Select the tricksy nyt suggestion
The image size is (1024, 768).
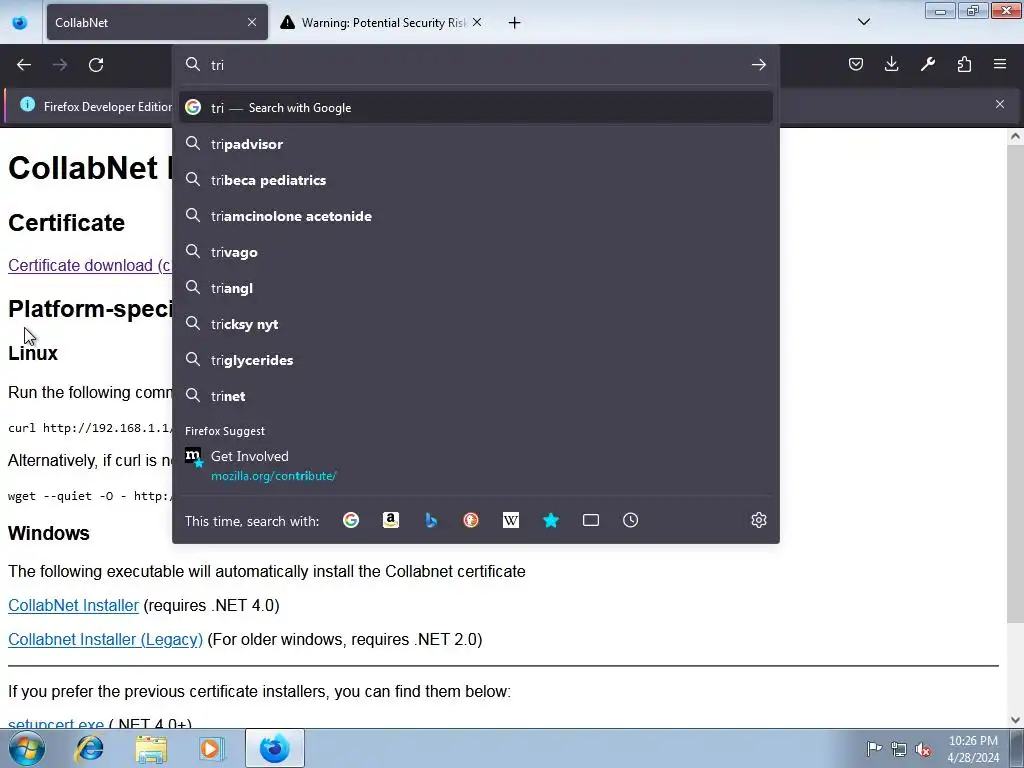(x=475, y=324)
